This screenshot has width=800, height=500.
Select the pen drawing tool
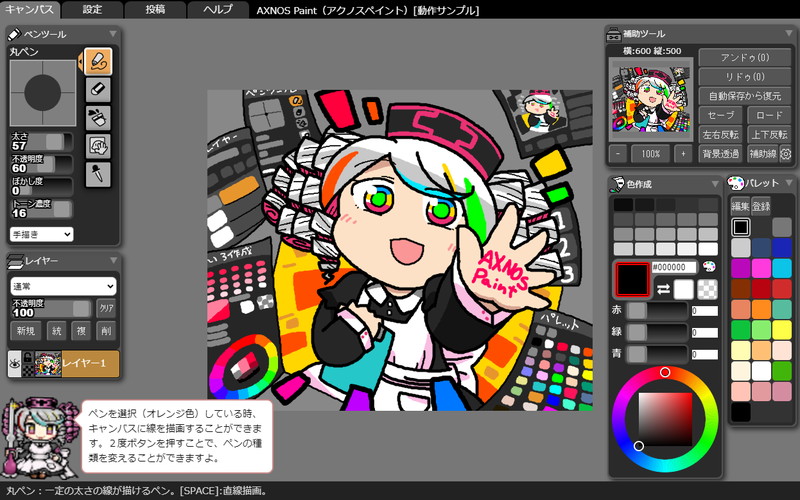pos(98,62)
